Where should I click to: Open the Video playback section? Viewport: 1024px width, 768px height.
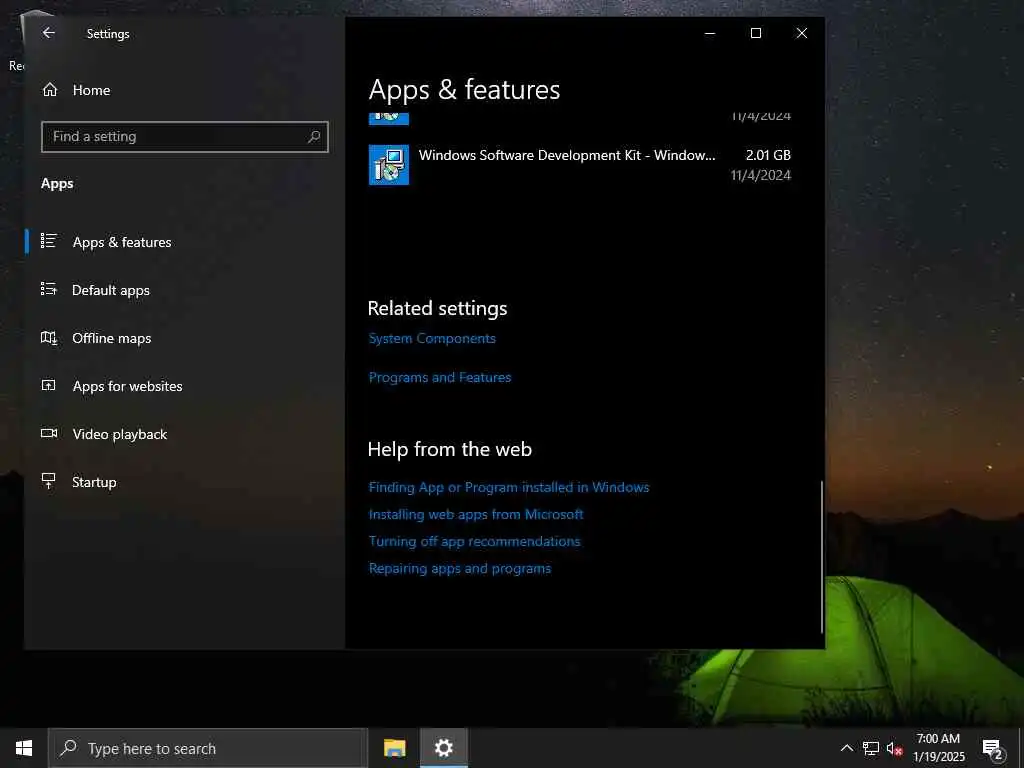click(184, 434)
